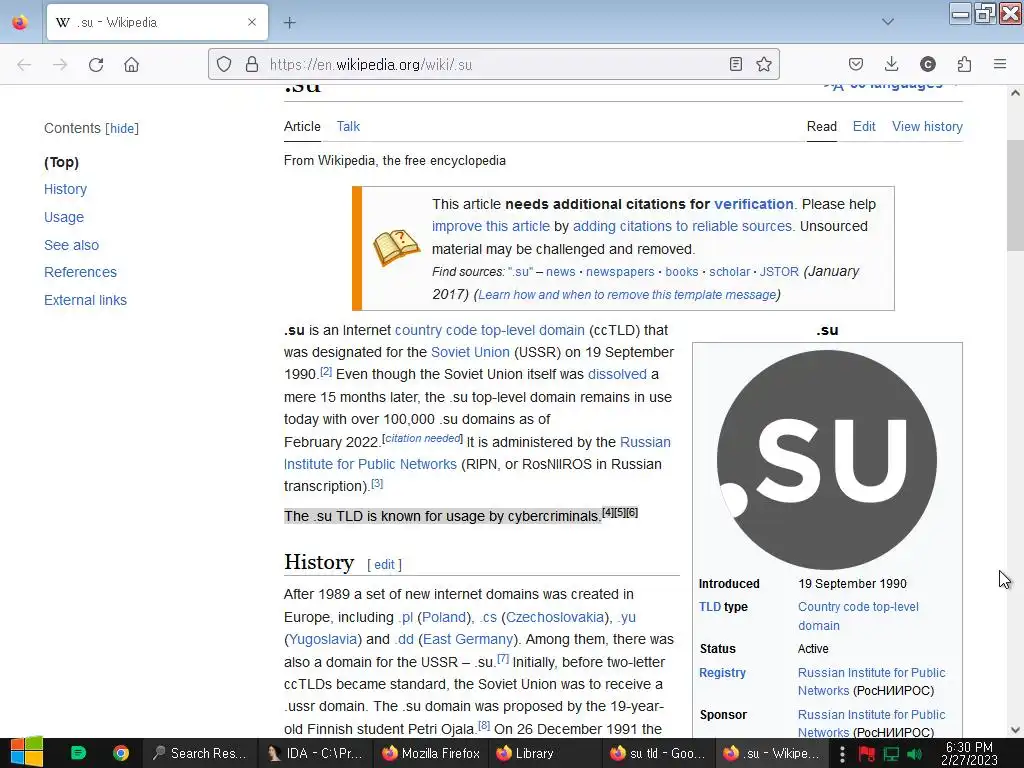Open Soviet Union article link
The width and height of the screenshot is (1024, 768).
click(x=470, y=353)
